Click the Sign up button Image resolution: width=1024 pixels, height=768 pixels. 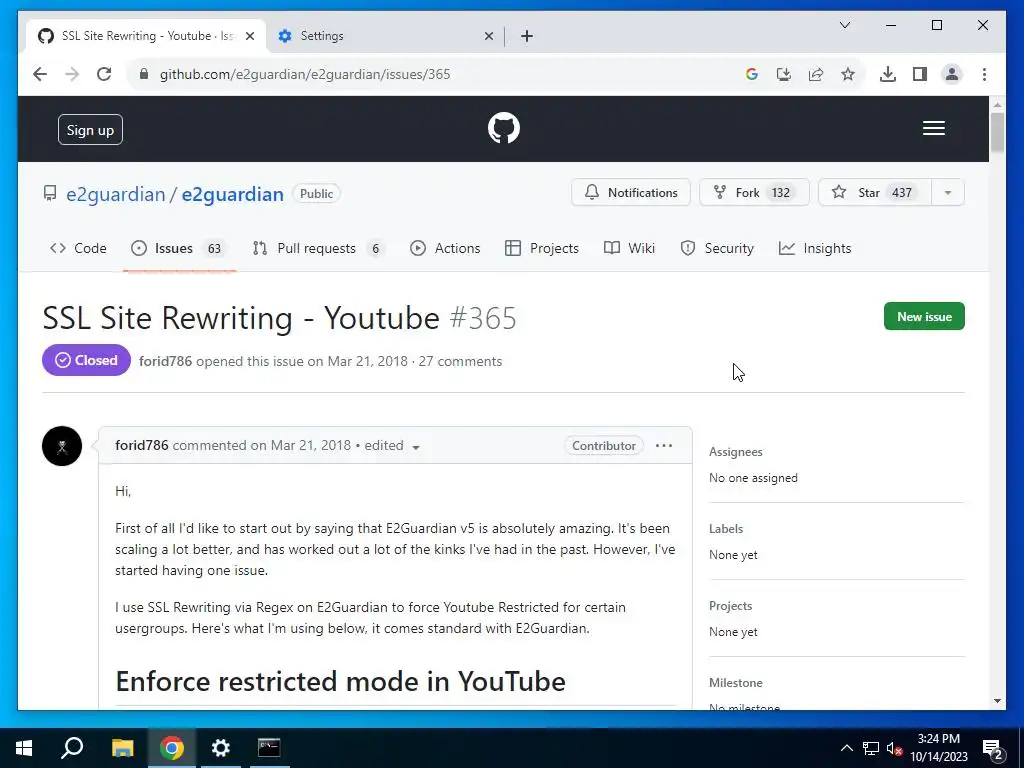coord(90,130)
